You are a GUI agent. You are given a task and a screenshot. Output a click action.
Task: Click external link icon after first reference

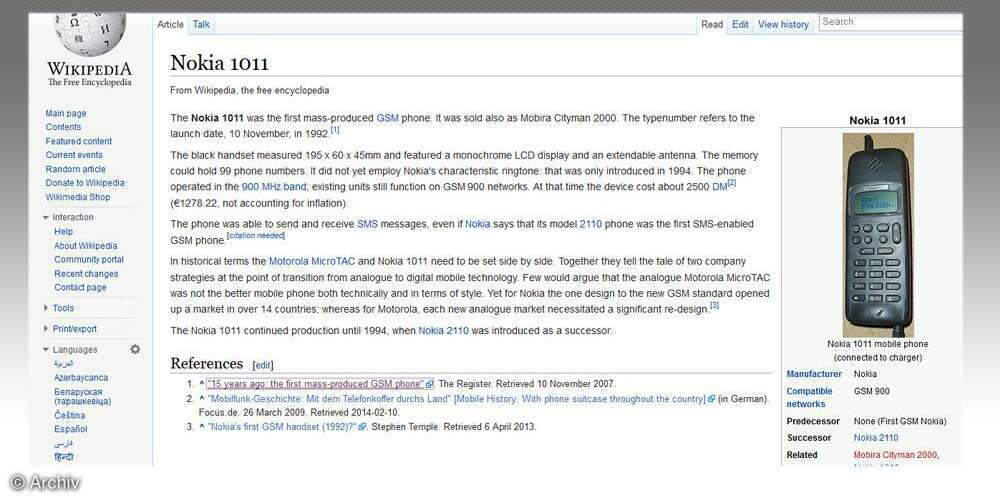pos(430,384)
